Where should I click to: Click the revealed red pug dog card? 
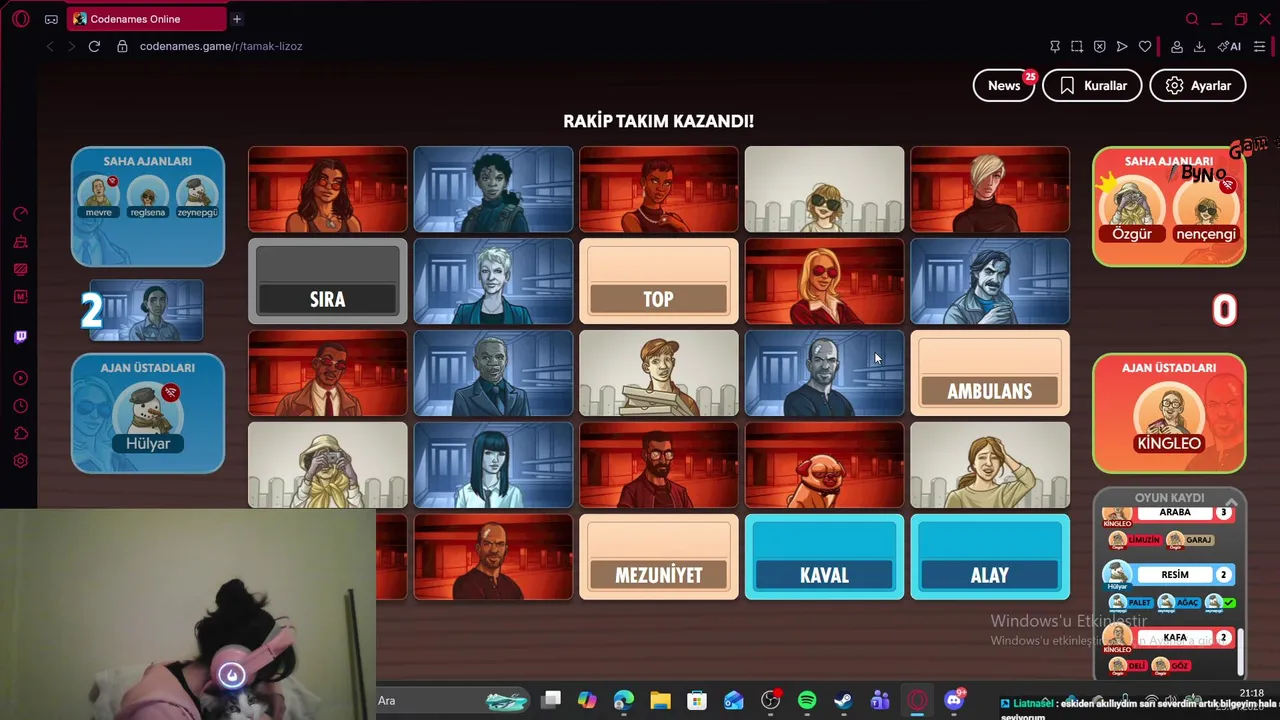click(x=824, y=465)
